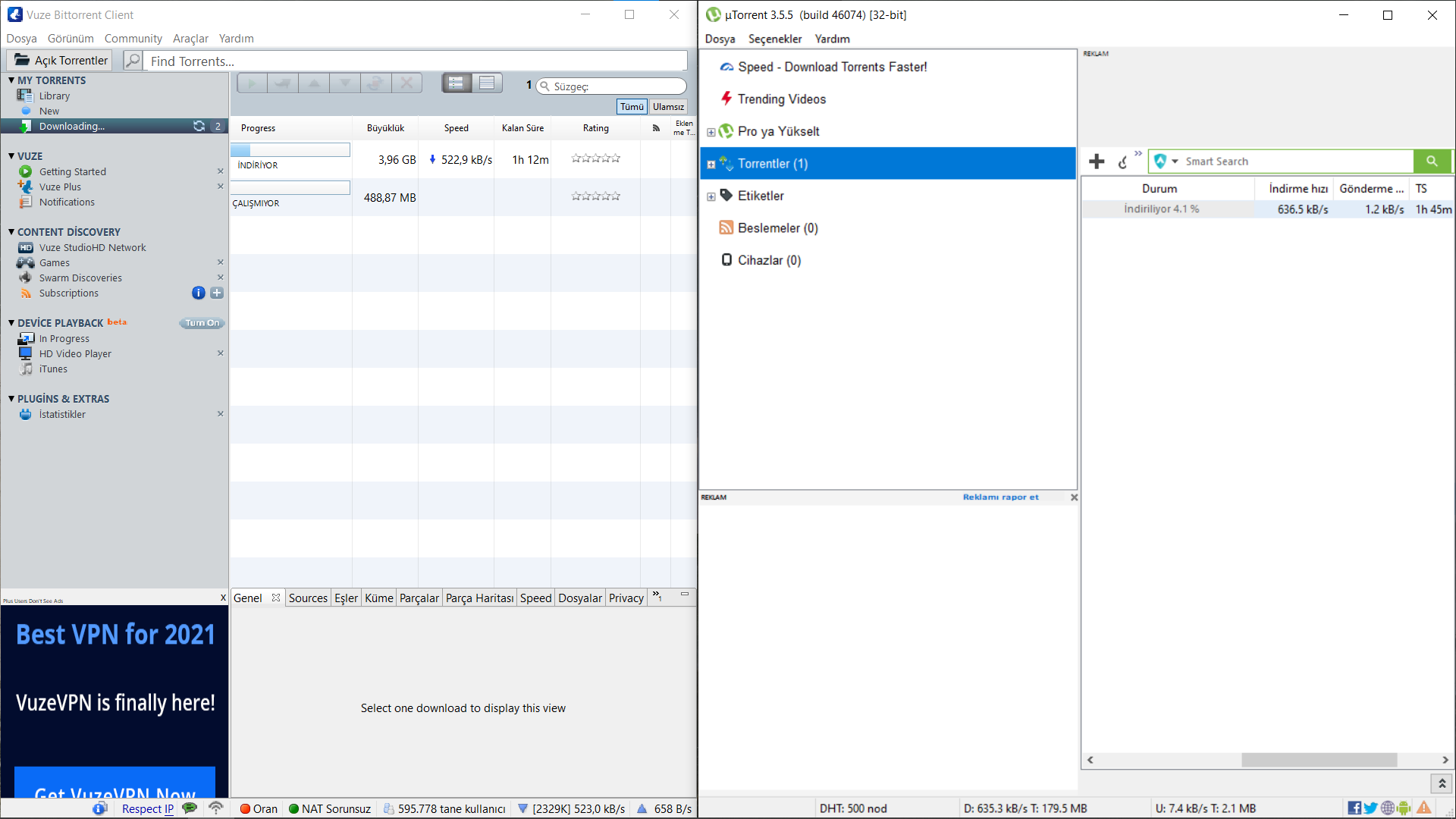
Task: Click the Subscriptions blue info icon
Action: (x=199, y=293)
